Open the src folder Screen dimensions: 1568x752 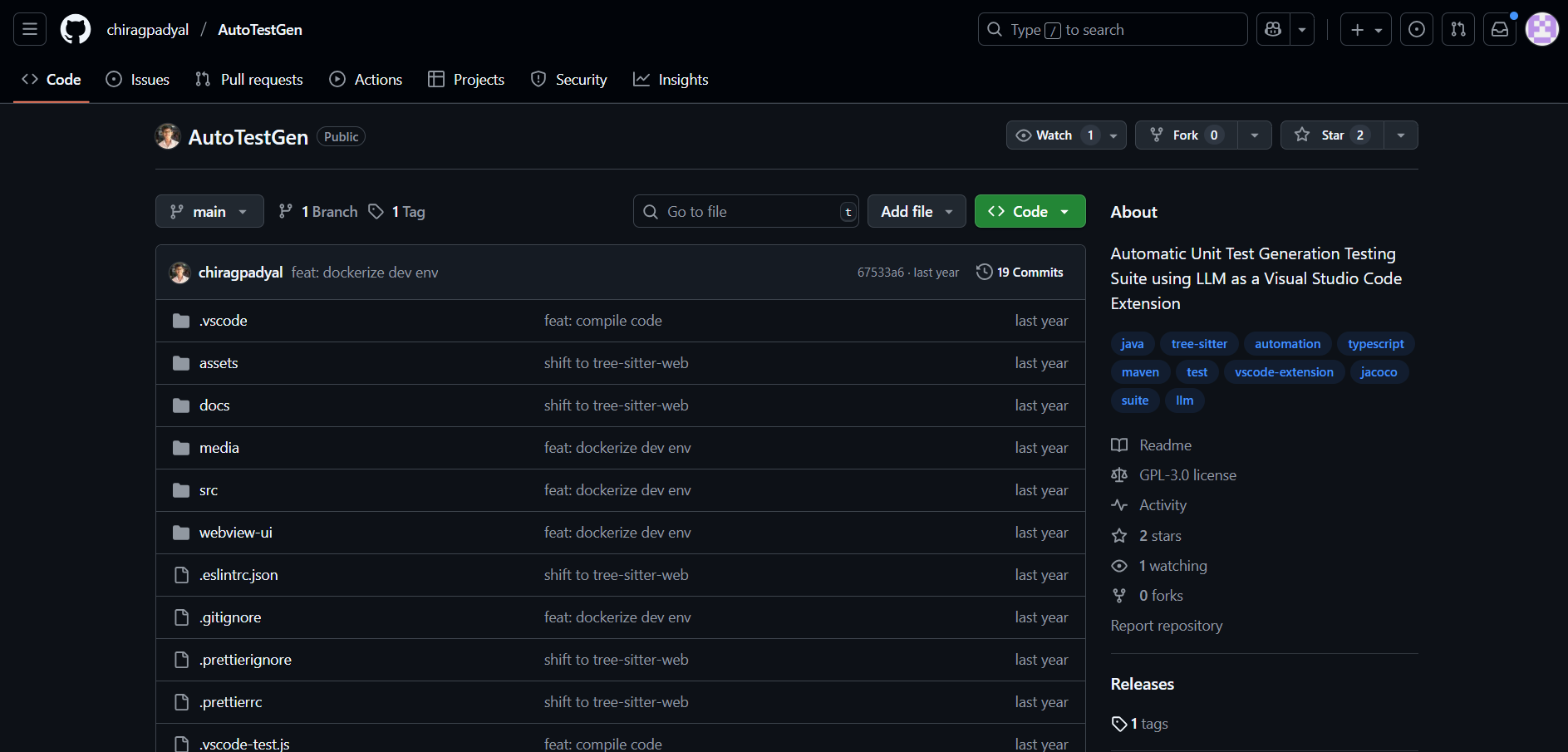tap(208, 489)
